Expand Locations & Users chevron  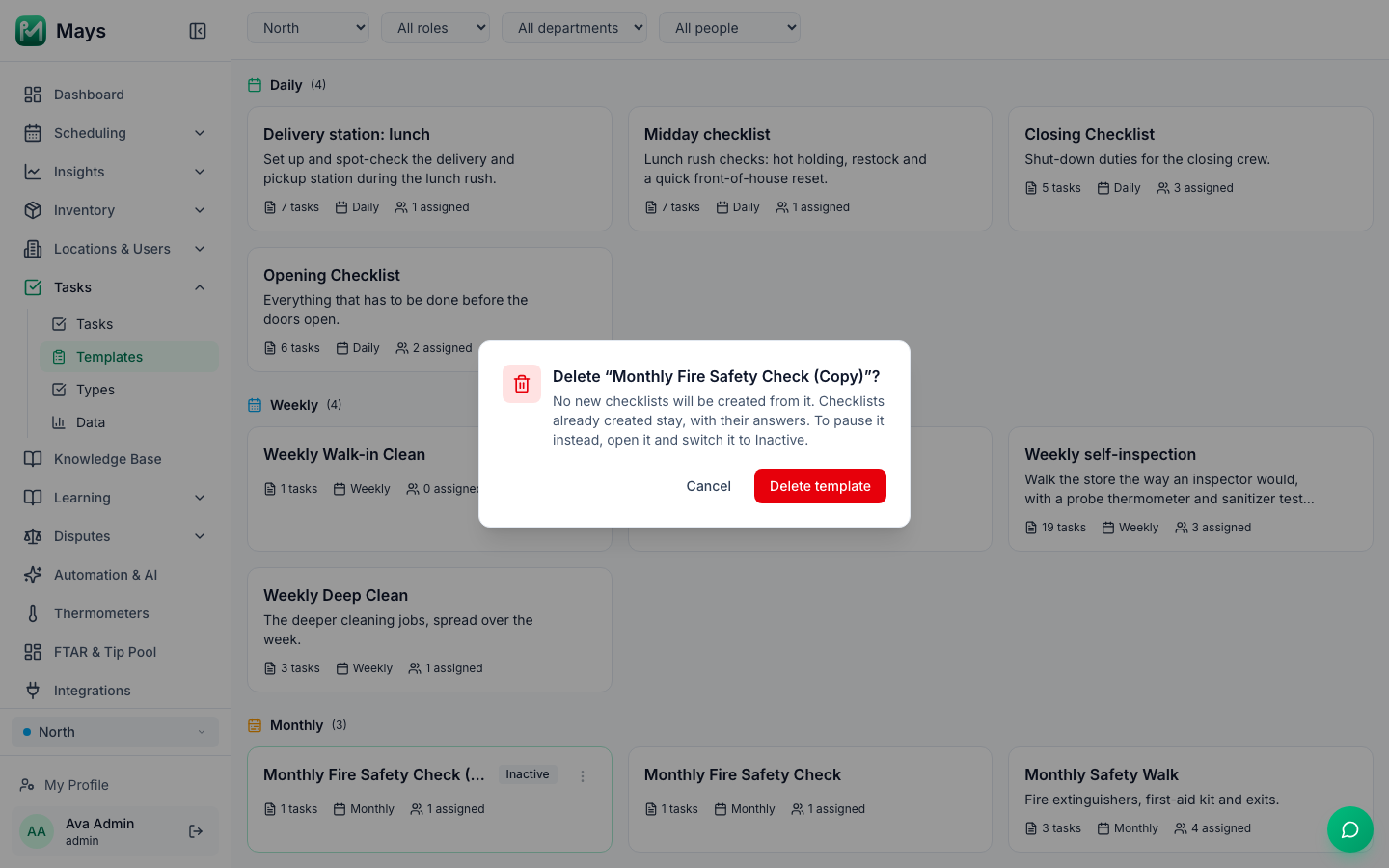(x=200, y=249)
